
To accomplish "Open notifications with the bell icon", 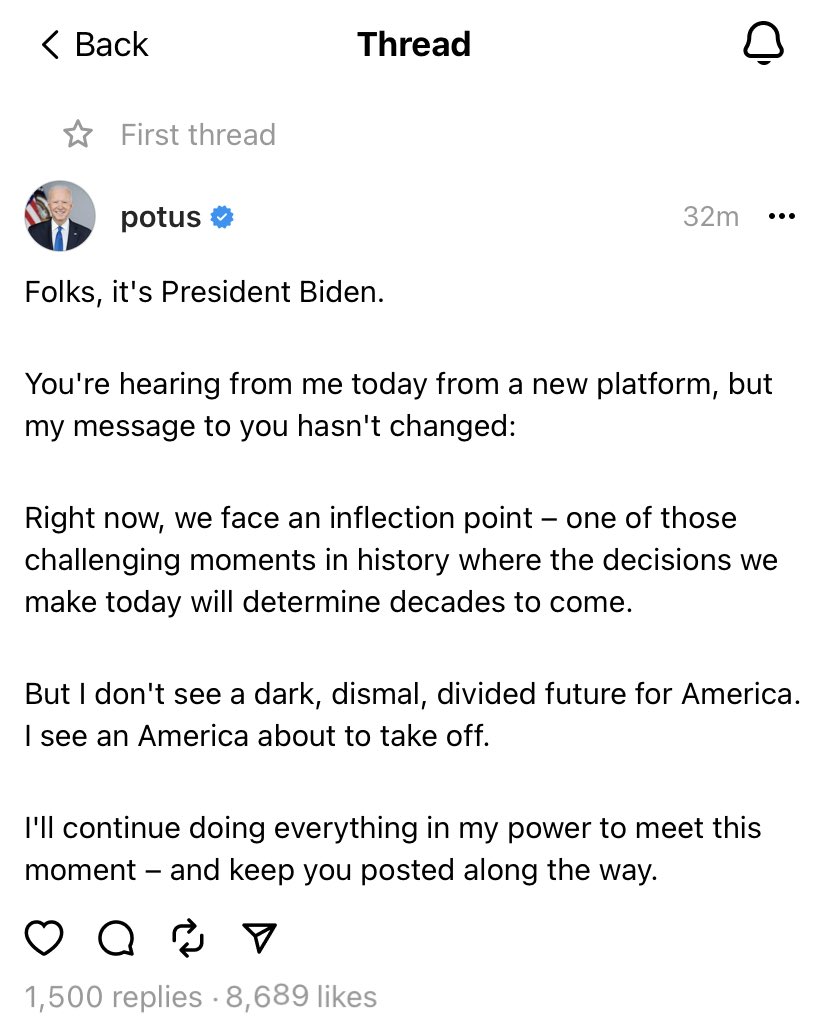I will coord(762,45).
